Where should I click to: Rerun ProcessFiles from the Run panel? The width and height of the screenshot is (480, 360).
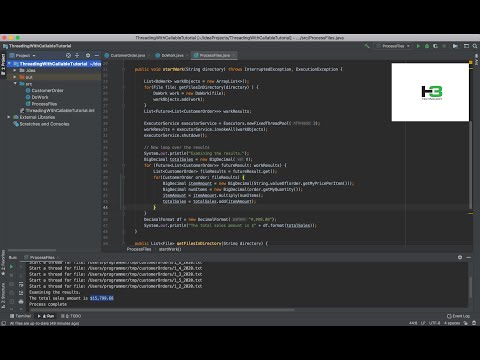(x=11, y=267)
